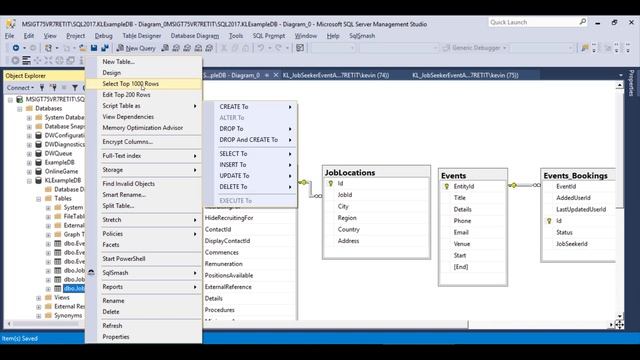
Task: Click the SqlSmash logo icon in the context menu
Action: coord(91,273)
